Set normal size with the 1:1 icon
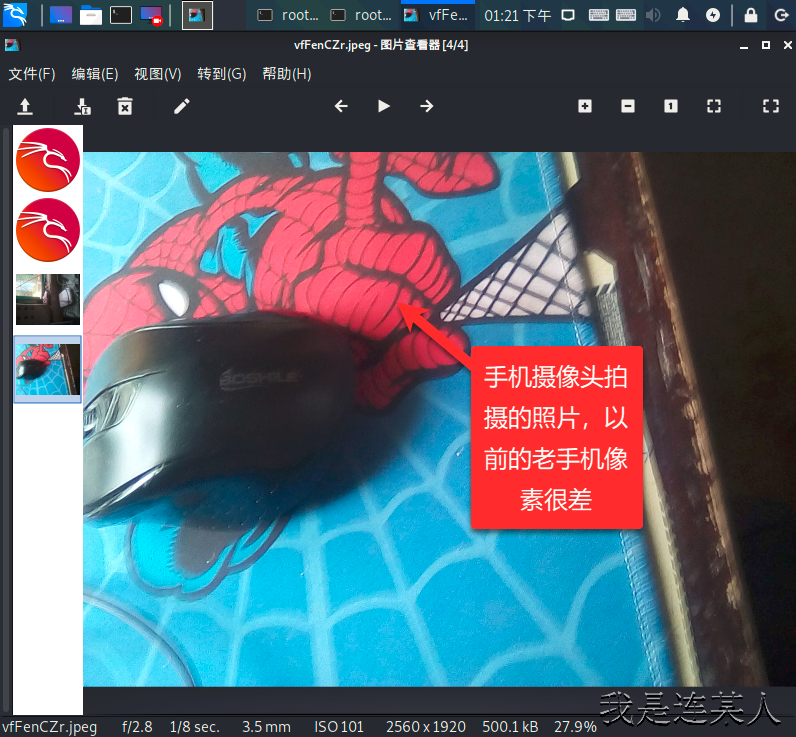The width and height of the screenshot is (796, 737). coord(671,106)
